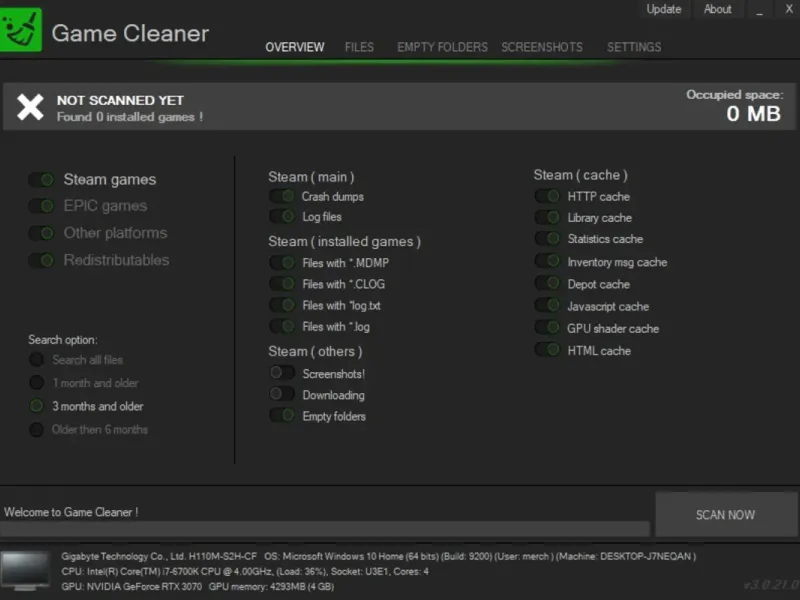Select 1 month and older radio option
This screenshot has width=800, height=600.
36,383
